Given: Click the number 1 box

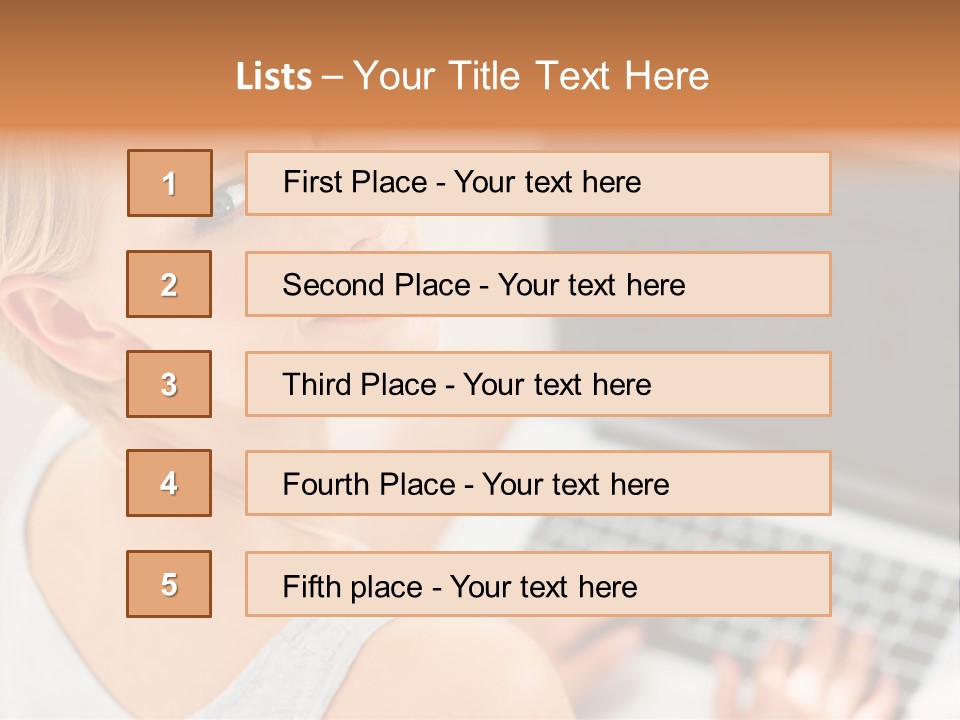Looking at the screenshot, I should [170, 183].
